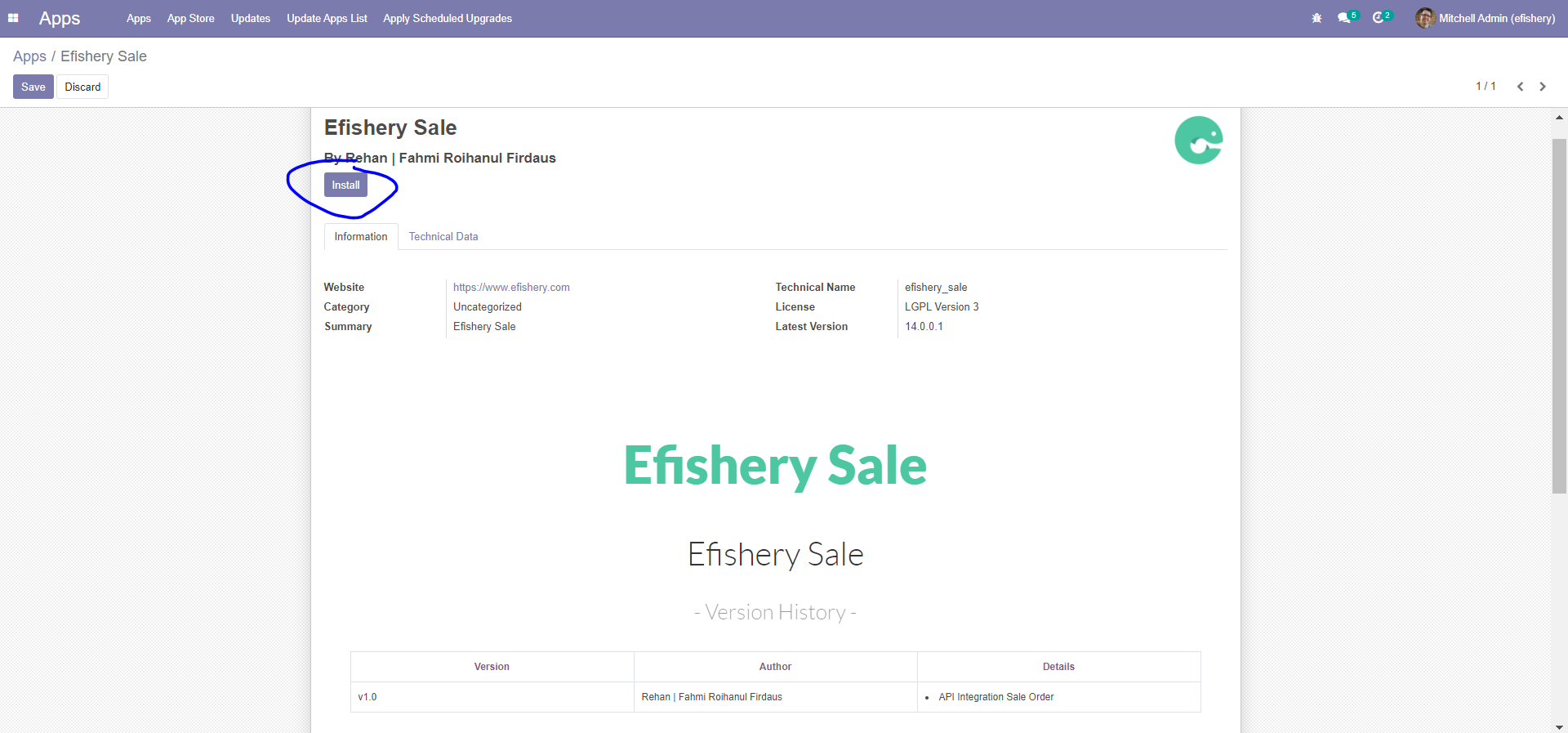
Task: Open the efishery.com website link
Action: pos(511,287)
